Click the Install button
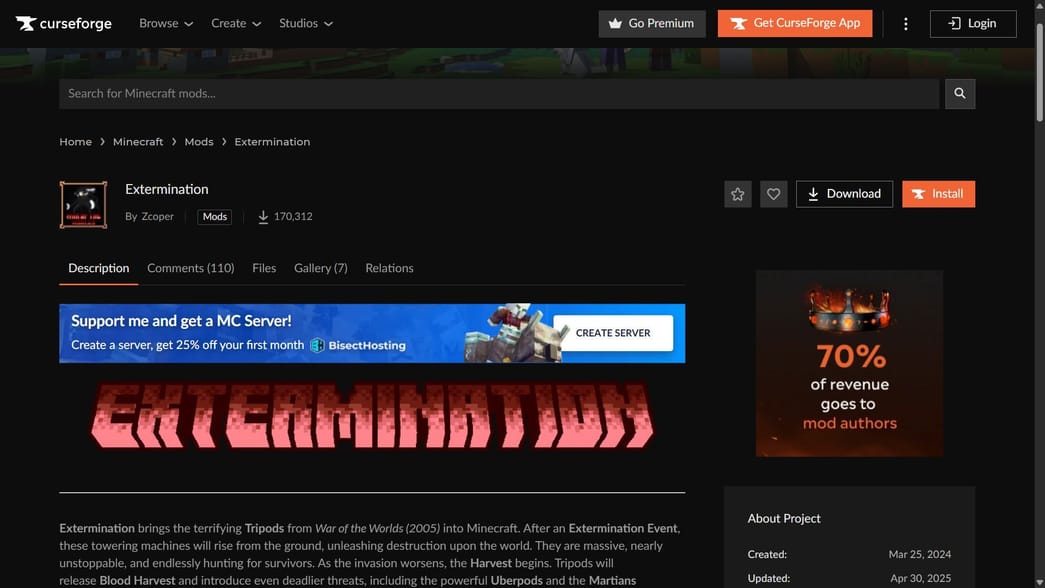The height and width of the screenshot is (588, 1045). click(x=938, y=193)
